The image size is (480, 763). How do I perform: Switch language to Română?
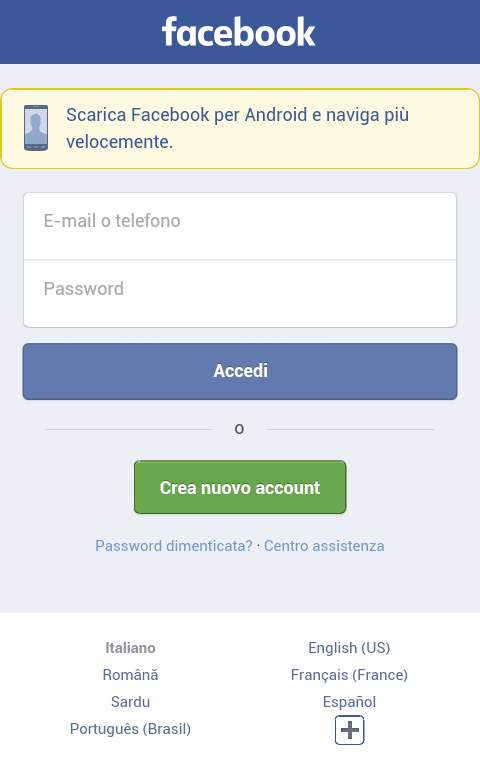pyautogui.click(x=130, y=675)
